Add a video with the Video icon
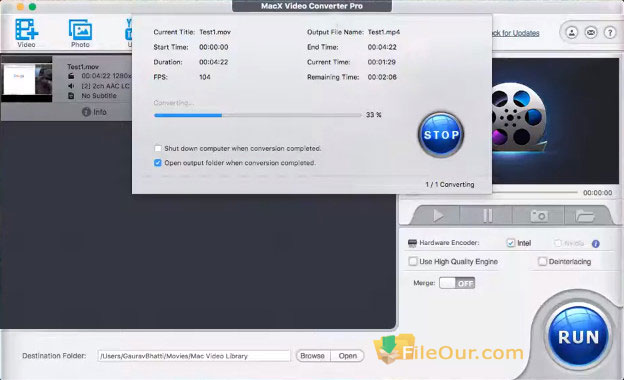The image size is (624, 380). [x=26, y=33]
